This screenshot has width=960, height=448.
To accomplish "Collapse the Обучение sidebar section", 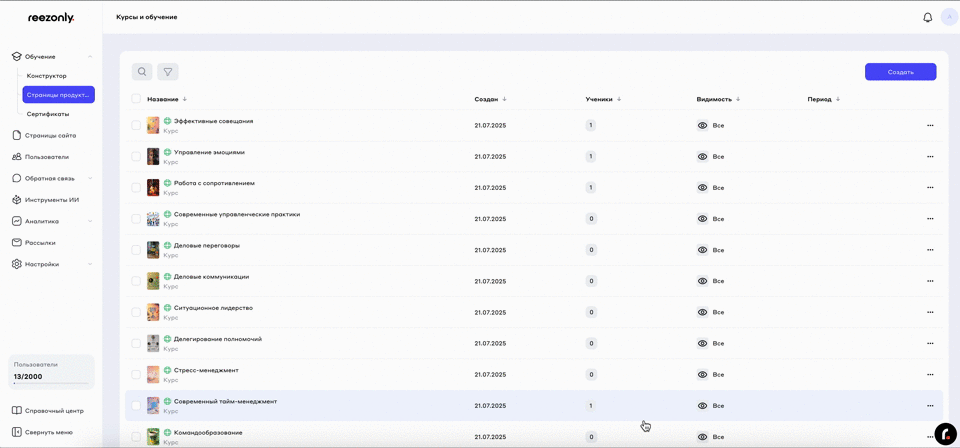I will [x=90, y=57].
